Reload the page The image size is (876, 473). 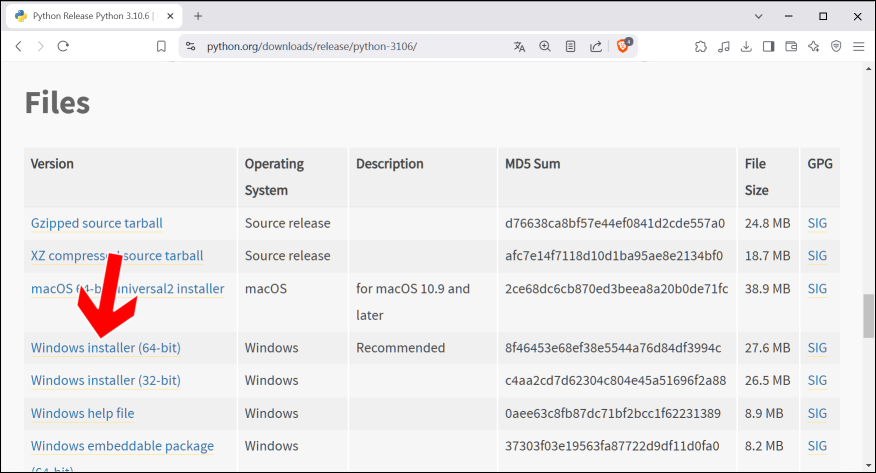(x=63, y=46)
